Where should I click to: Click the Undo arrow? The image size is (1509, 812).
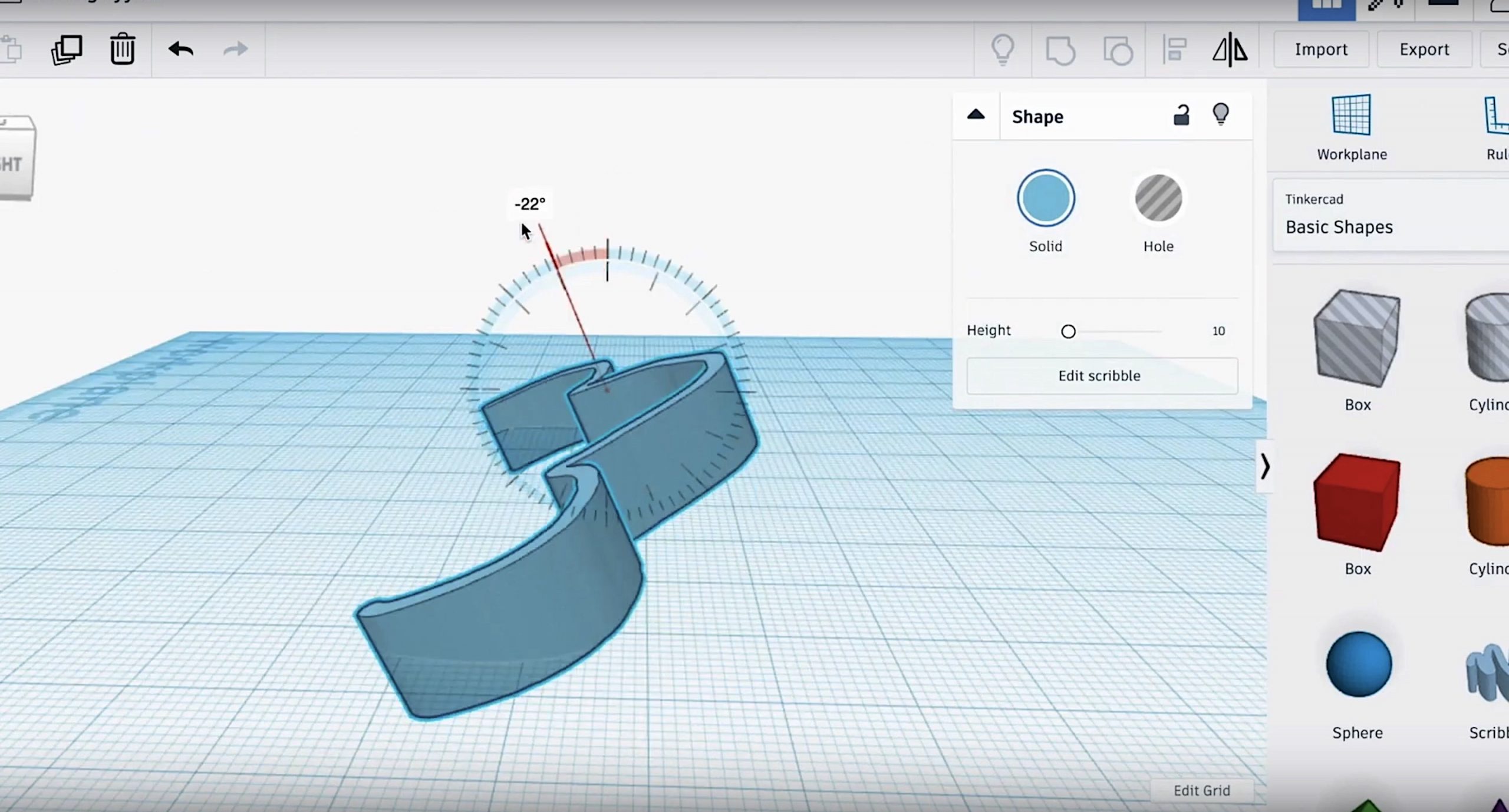point(181,49)
